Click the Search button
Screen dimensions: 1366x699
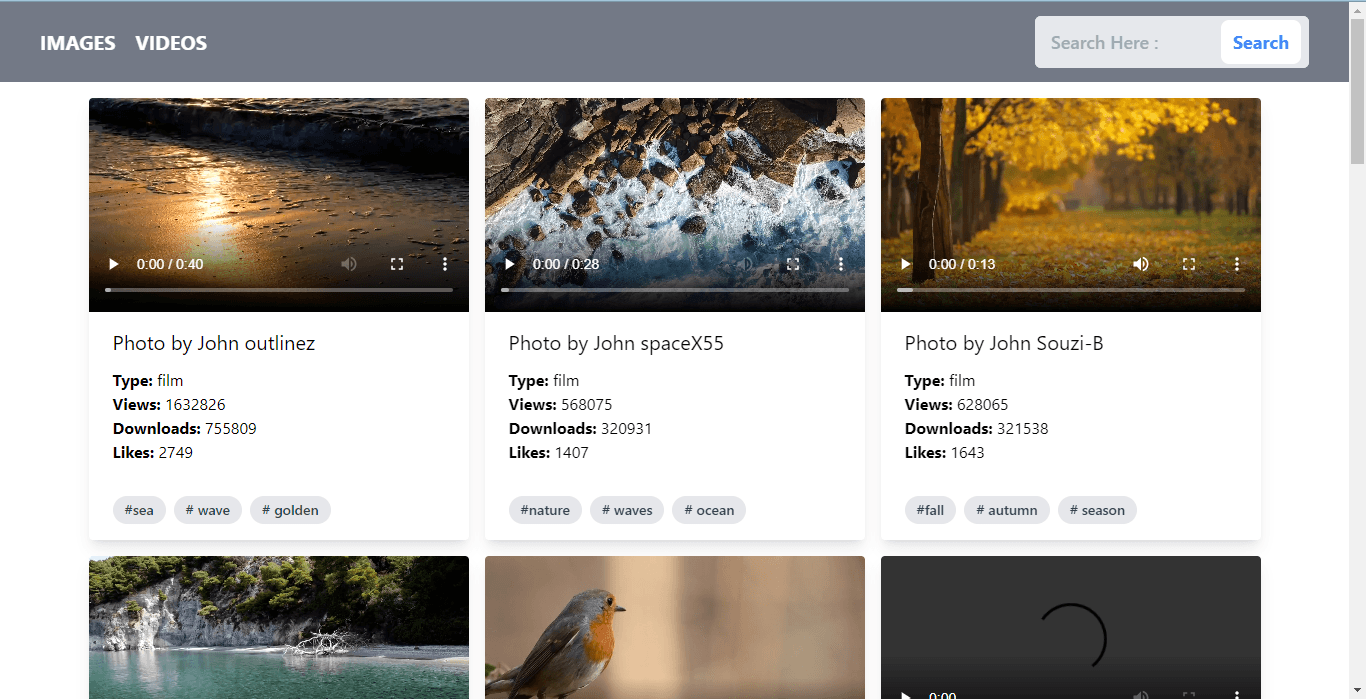(x=1261, y=43)
